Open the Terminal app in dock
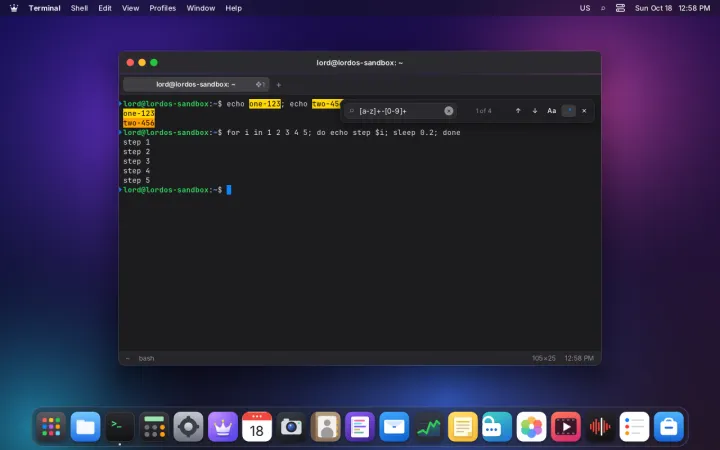Screen dimensions: 720x450 (120, 427)
